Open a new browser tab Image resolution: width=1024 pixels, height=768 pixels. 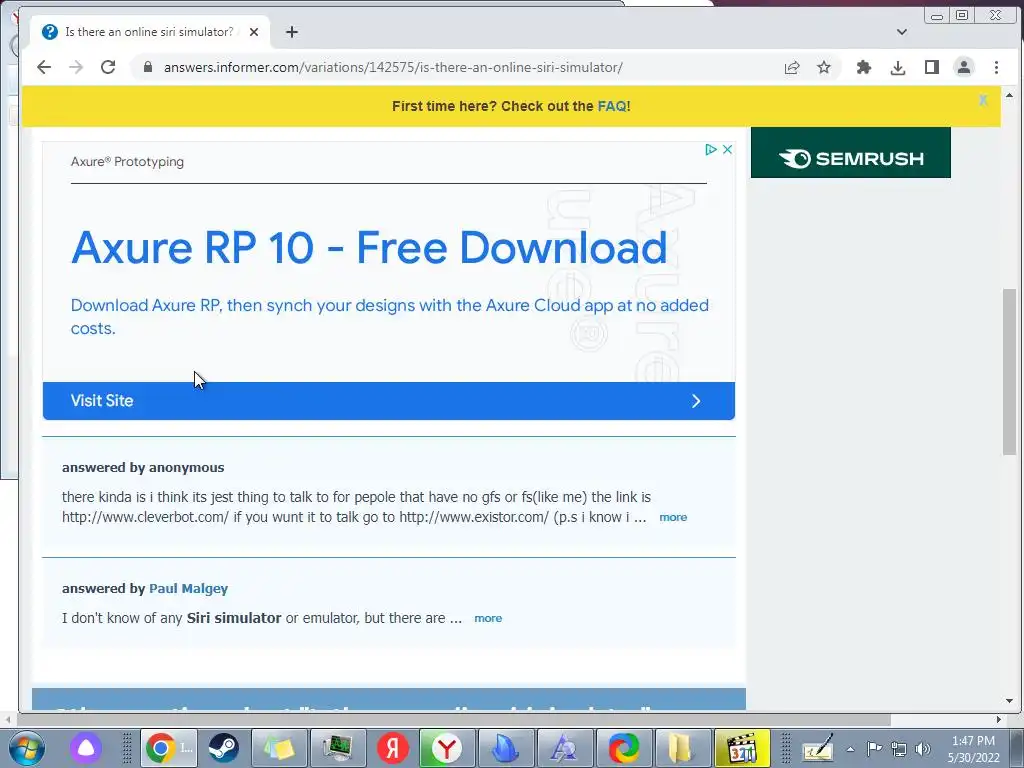(292, 32)
